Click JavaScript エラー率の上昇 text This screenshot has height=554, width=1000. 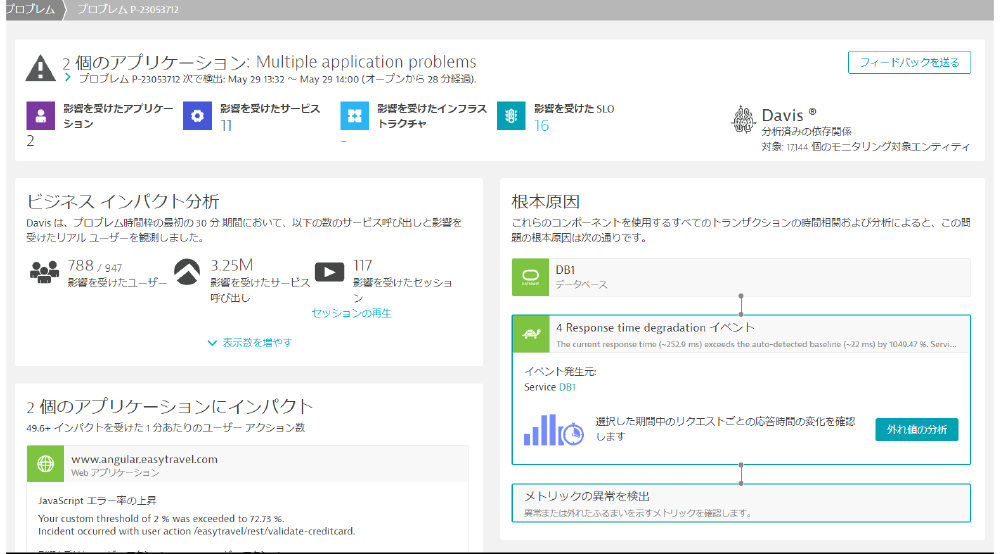coord(97,500)
